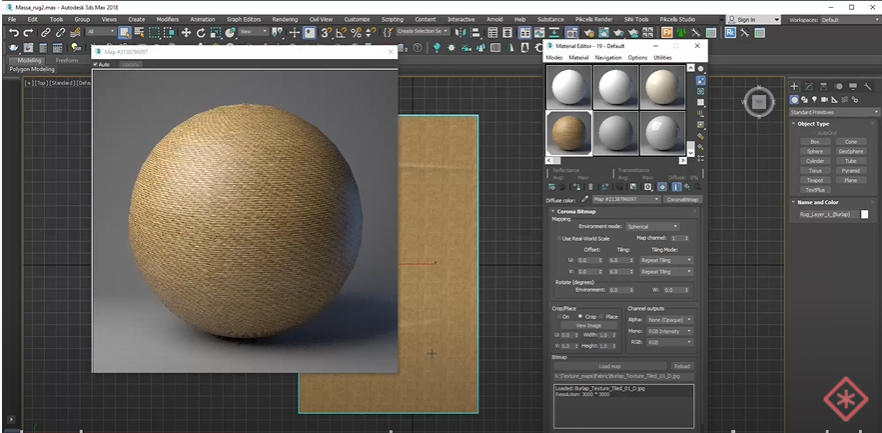Image resolution: width=882 pixels, height=433 pixels.
Task: Click the Load map button
Action: [x=610, y=366]
